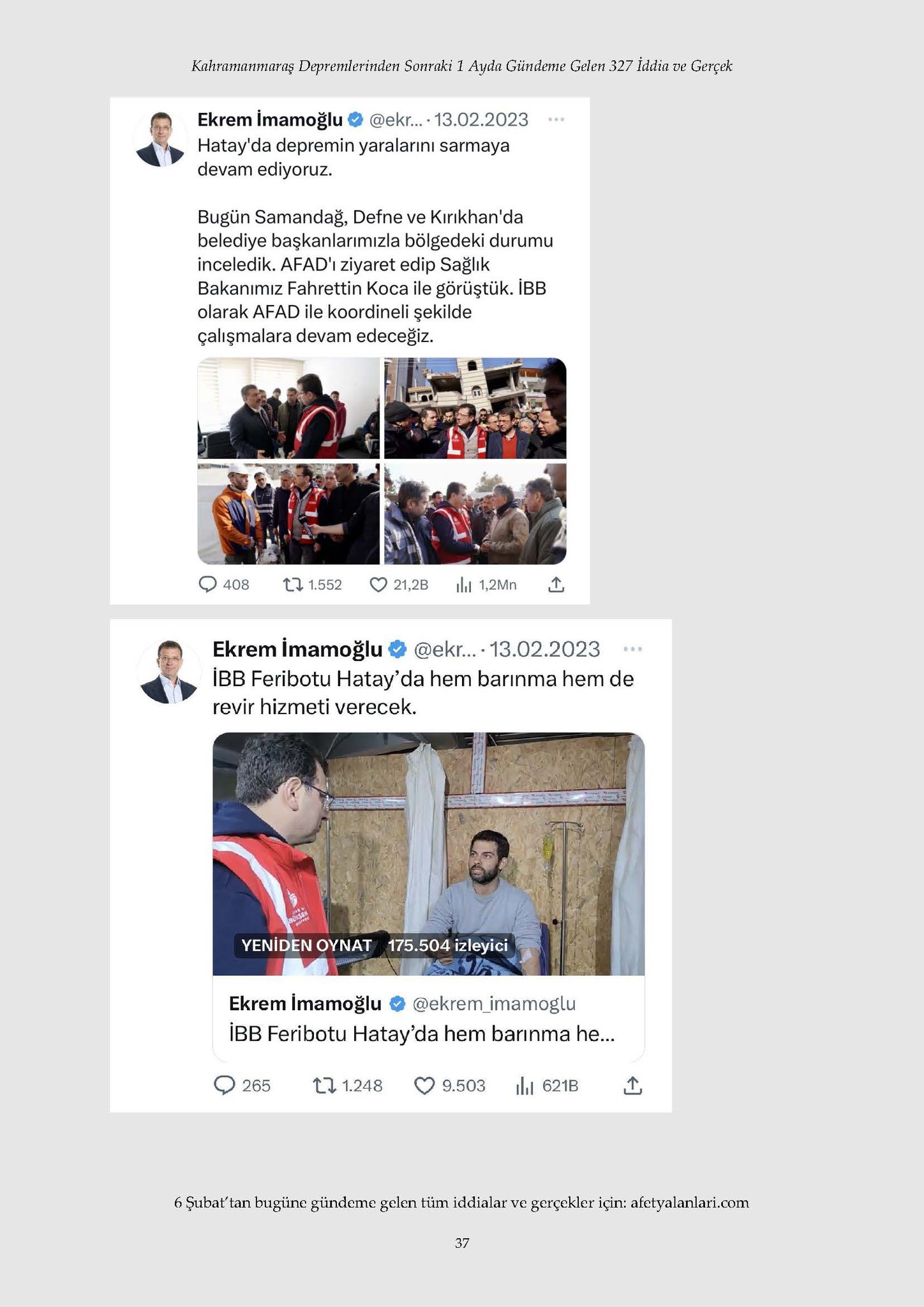Image resolution: width=924 pixels, height=1307 pixels.
Task: Like the second tweet with 9.503 likes
Action: point(425,1086)
